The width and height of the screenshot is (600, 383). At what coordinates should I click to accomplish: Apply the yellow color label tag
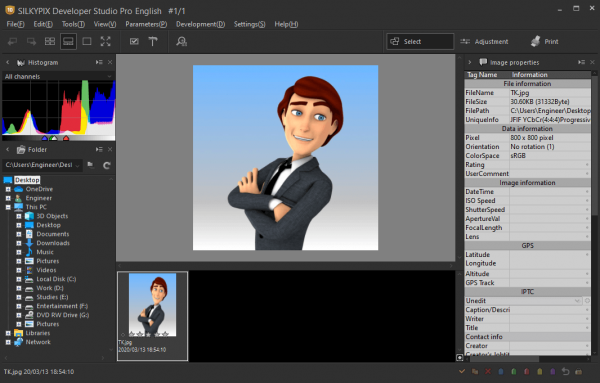(x=540, y=372)
